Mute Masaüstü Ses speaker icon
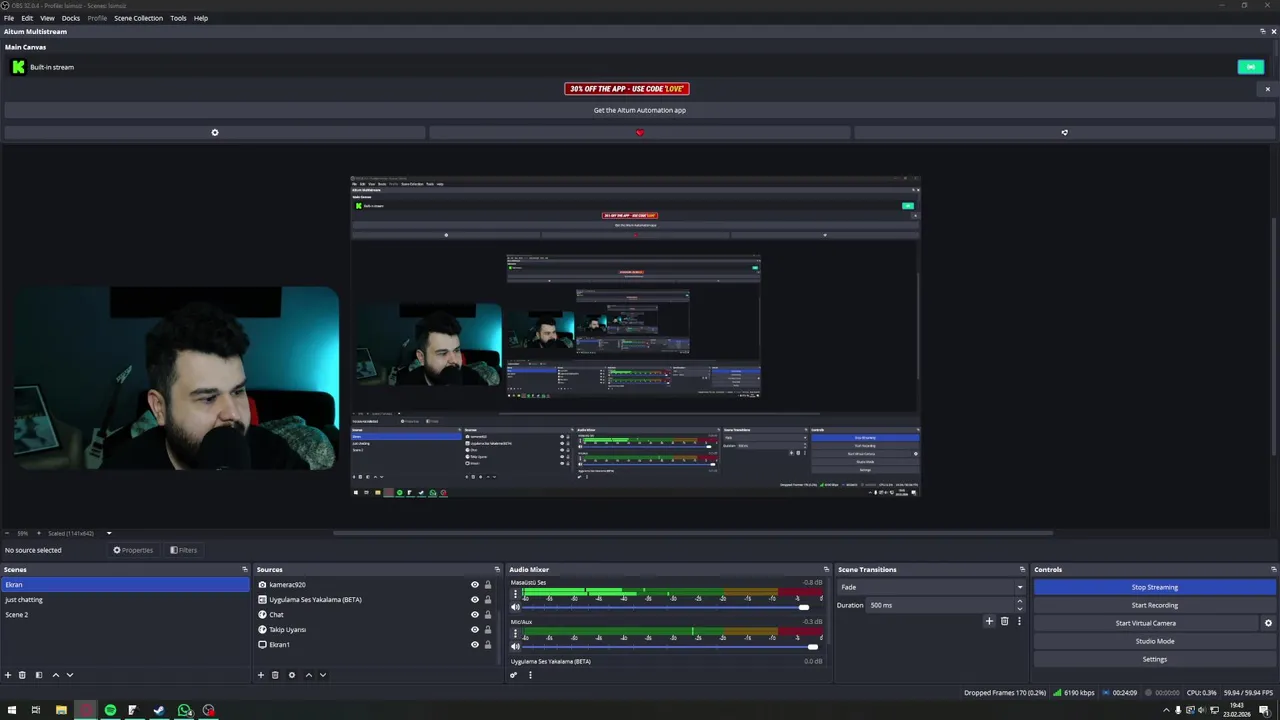 516,607
